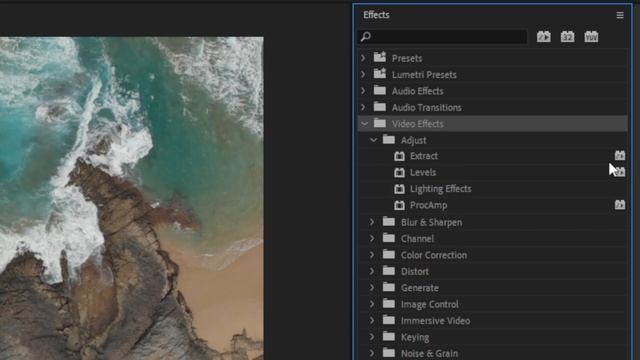The image size is (640, 360).
Task: Click the Image Control folder icon
Action: pyautogui.click(x=389, y=304)
